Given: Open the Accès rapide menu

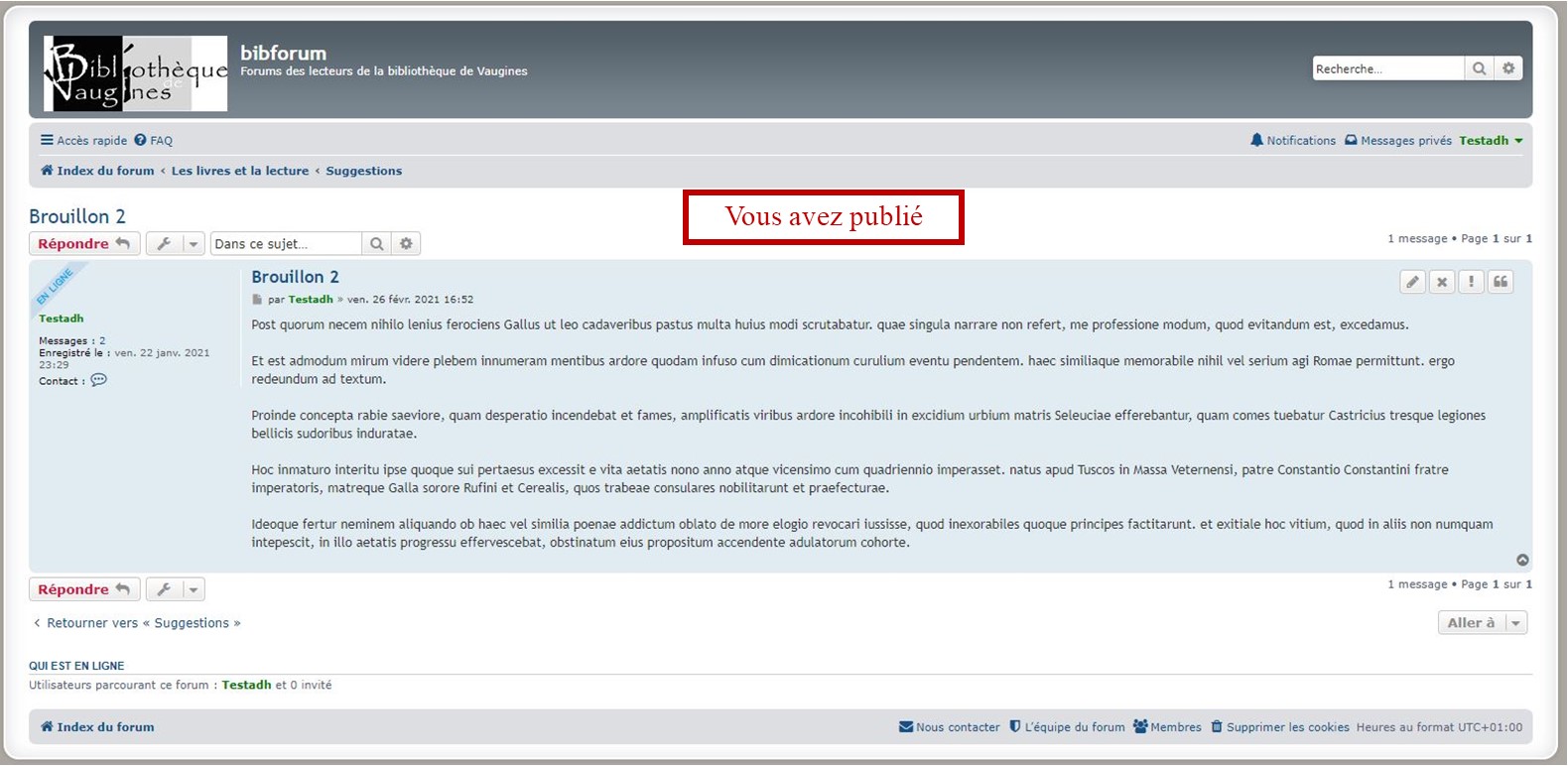Looking at the screenshot, I should [x=83, y=141].
